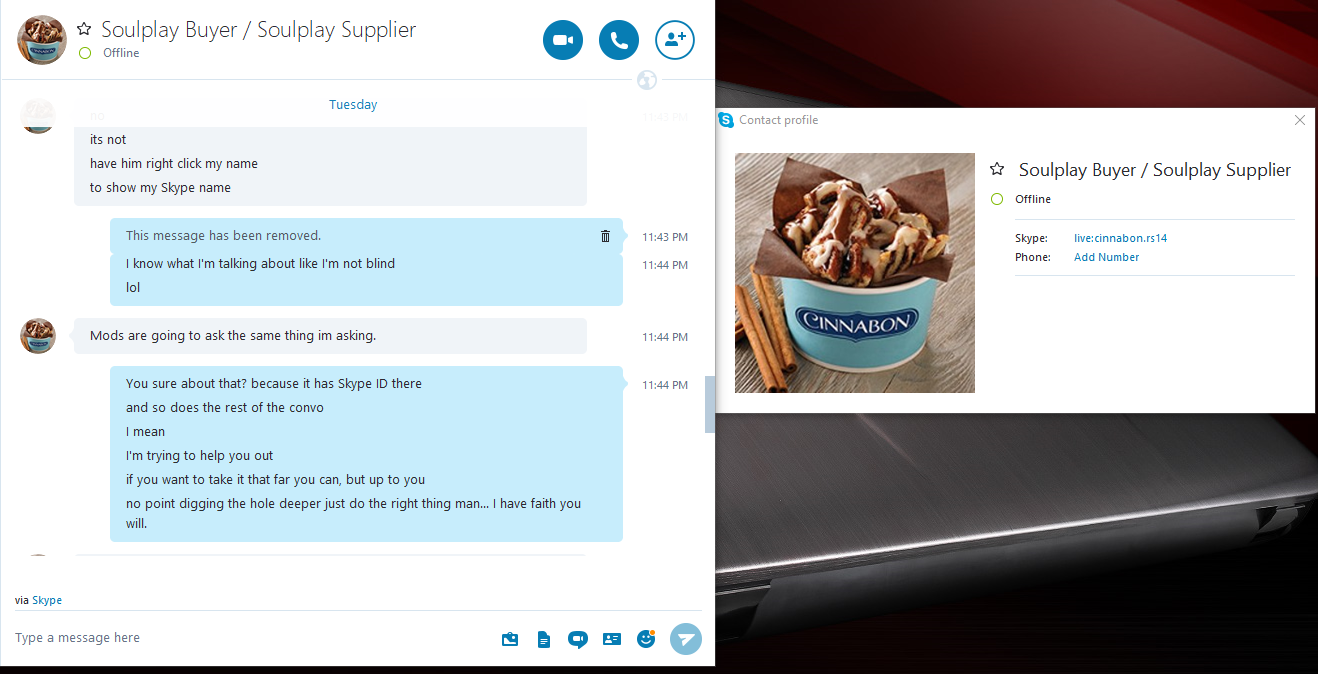Click contact name in Contact profile window
1318x674 pixels.
[x=1155, y=170]
